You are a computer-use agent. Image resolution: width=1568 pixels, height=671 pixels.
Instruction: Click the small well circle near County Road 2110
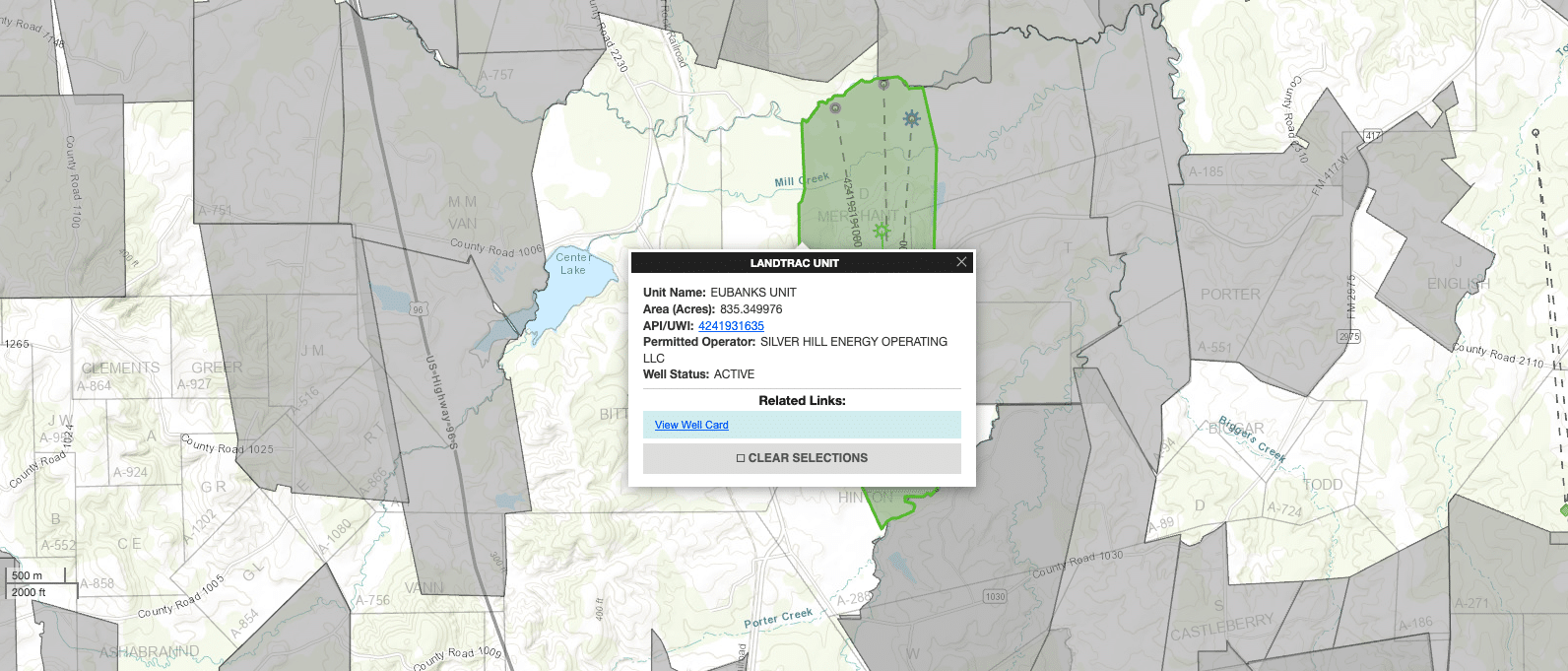point(1535,132)
